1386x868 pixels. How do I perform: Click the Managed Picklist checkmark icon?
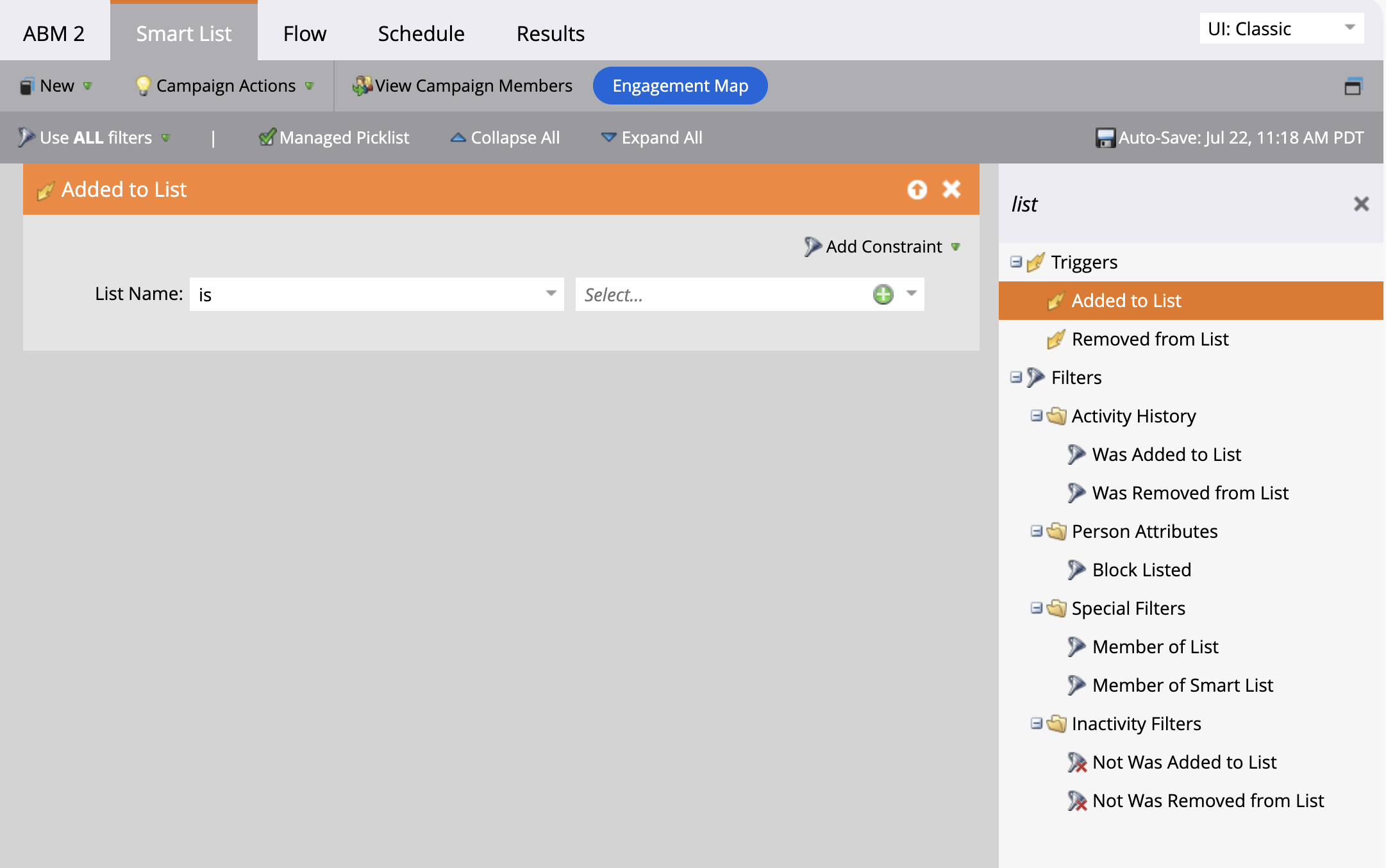pyautogui.click(x=267, y=137)
